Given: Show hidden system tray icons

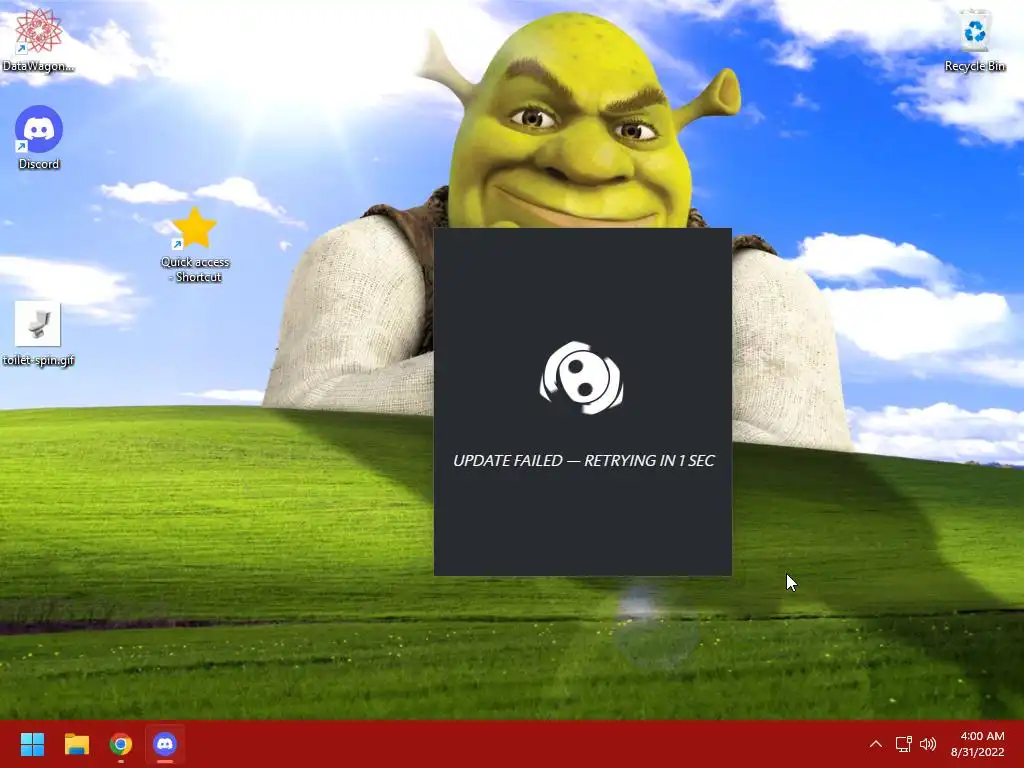Looking at the screenshot, I should click(876, 744).
